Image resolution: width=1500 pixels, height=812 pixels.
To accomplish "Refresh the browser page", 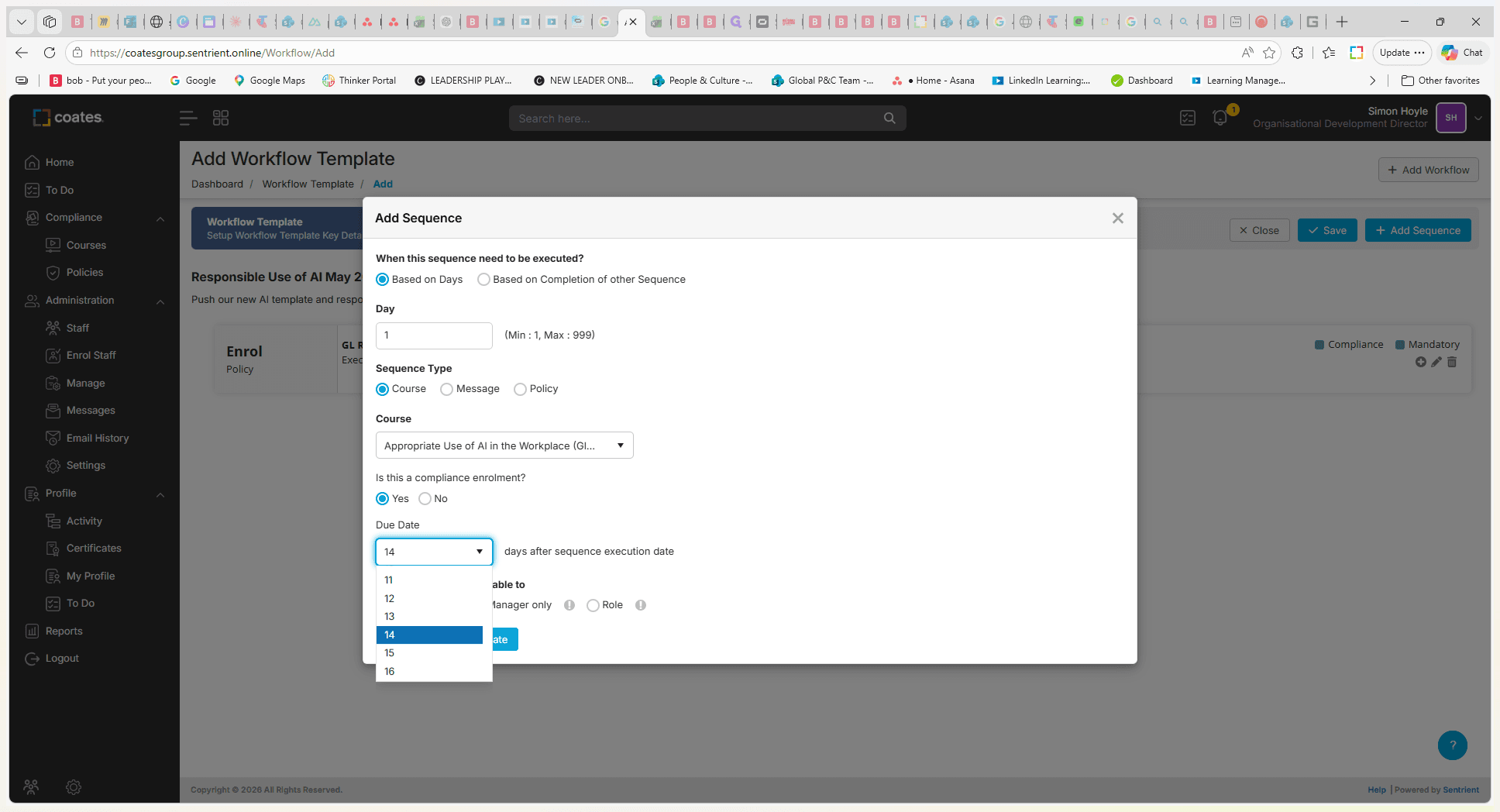I will click(50, 53).
